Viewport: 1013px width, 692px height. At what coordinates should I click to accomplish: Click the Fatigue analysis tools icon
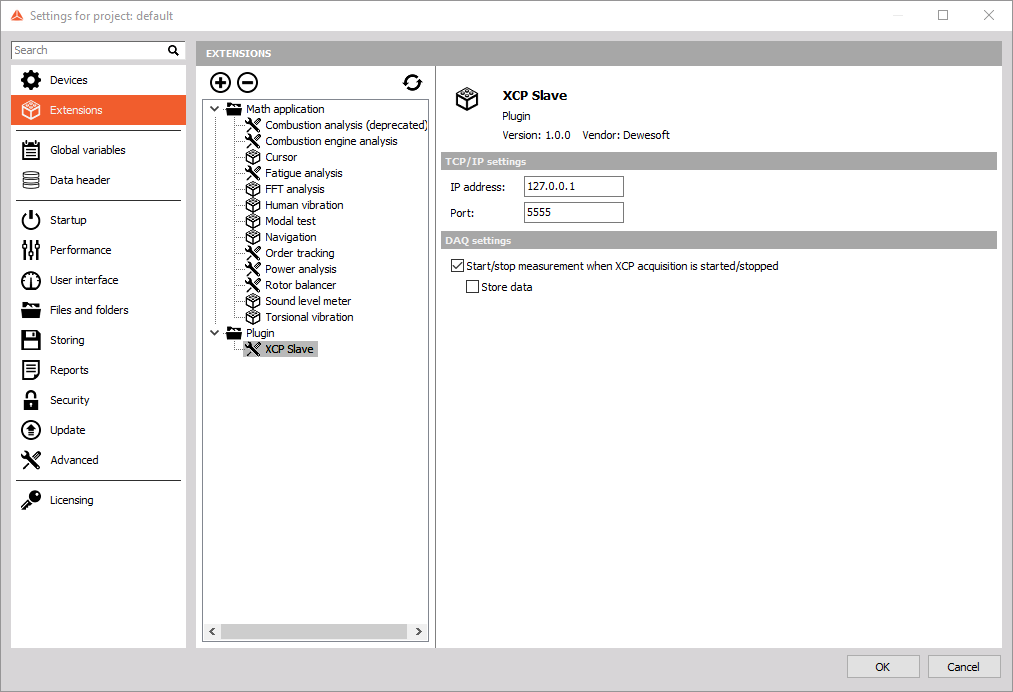tap(253, 173)
